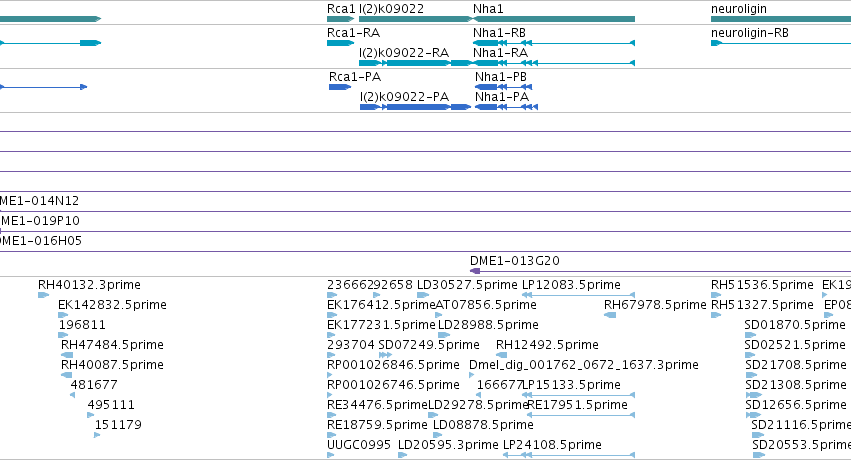Click the Rca1-RA transcript arrow
851x460 pixels.
[340, 43]
